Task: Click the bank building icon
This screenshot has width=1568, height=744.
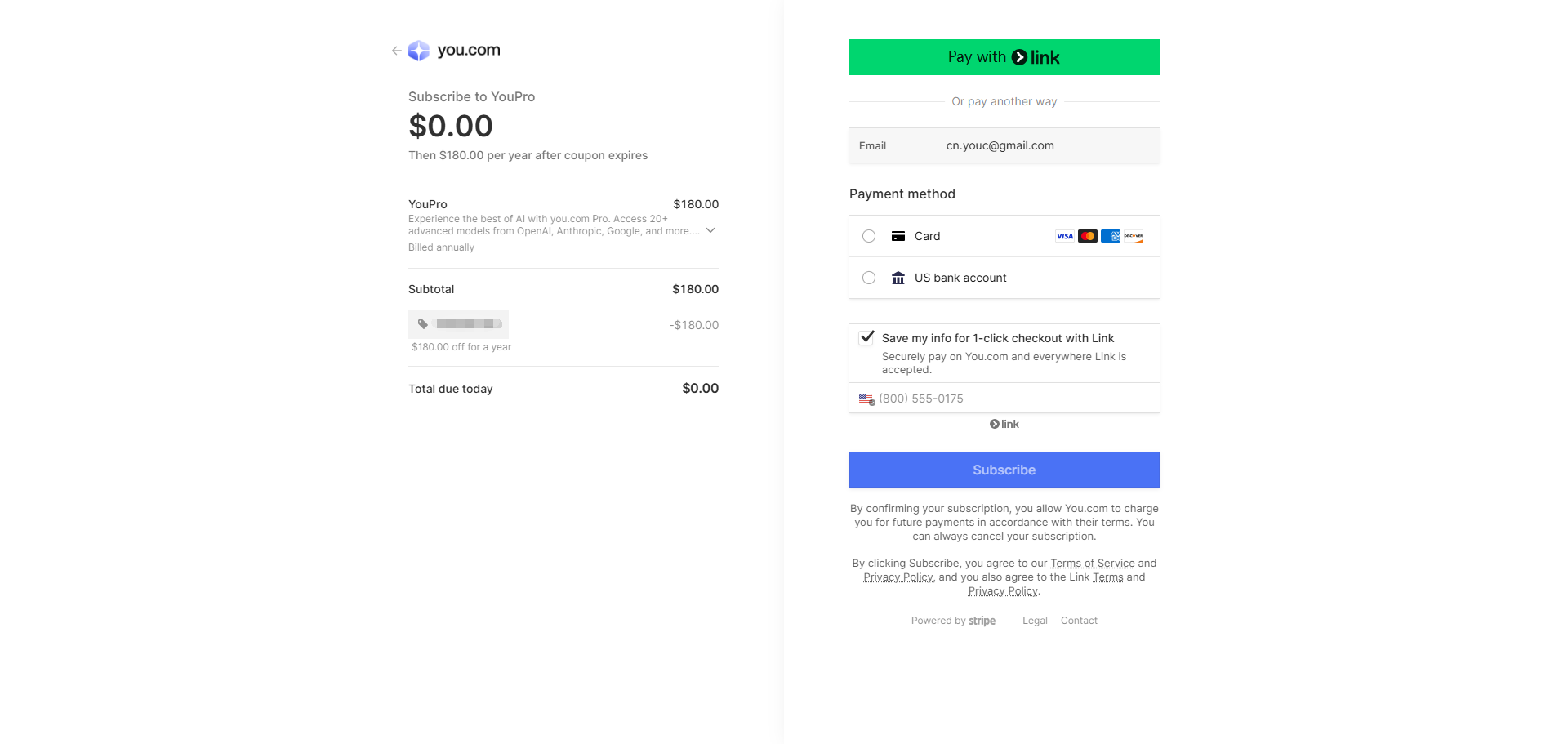Action: click(x=898, y=278)
